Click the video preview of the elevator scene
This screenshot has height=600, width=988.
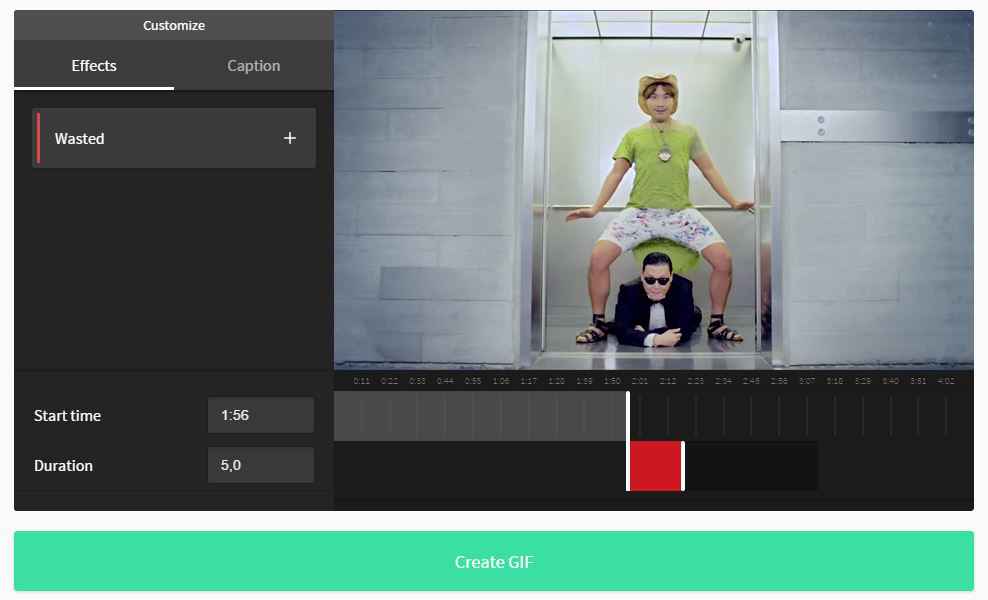(x=653, y=189)
